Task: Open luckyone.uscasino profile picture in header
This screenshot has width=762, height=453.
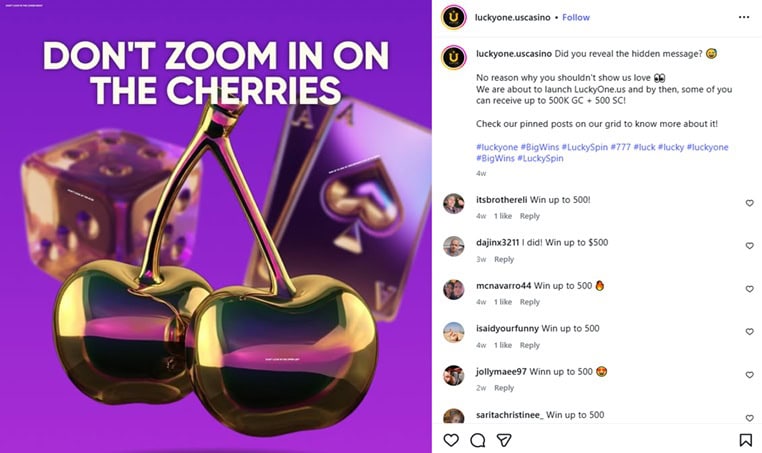Action: (x=454, y=17)
